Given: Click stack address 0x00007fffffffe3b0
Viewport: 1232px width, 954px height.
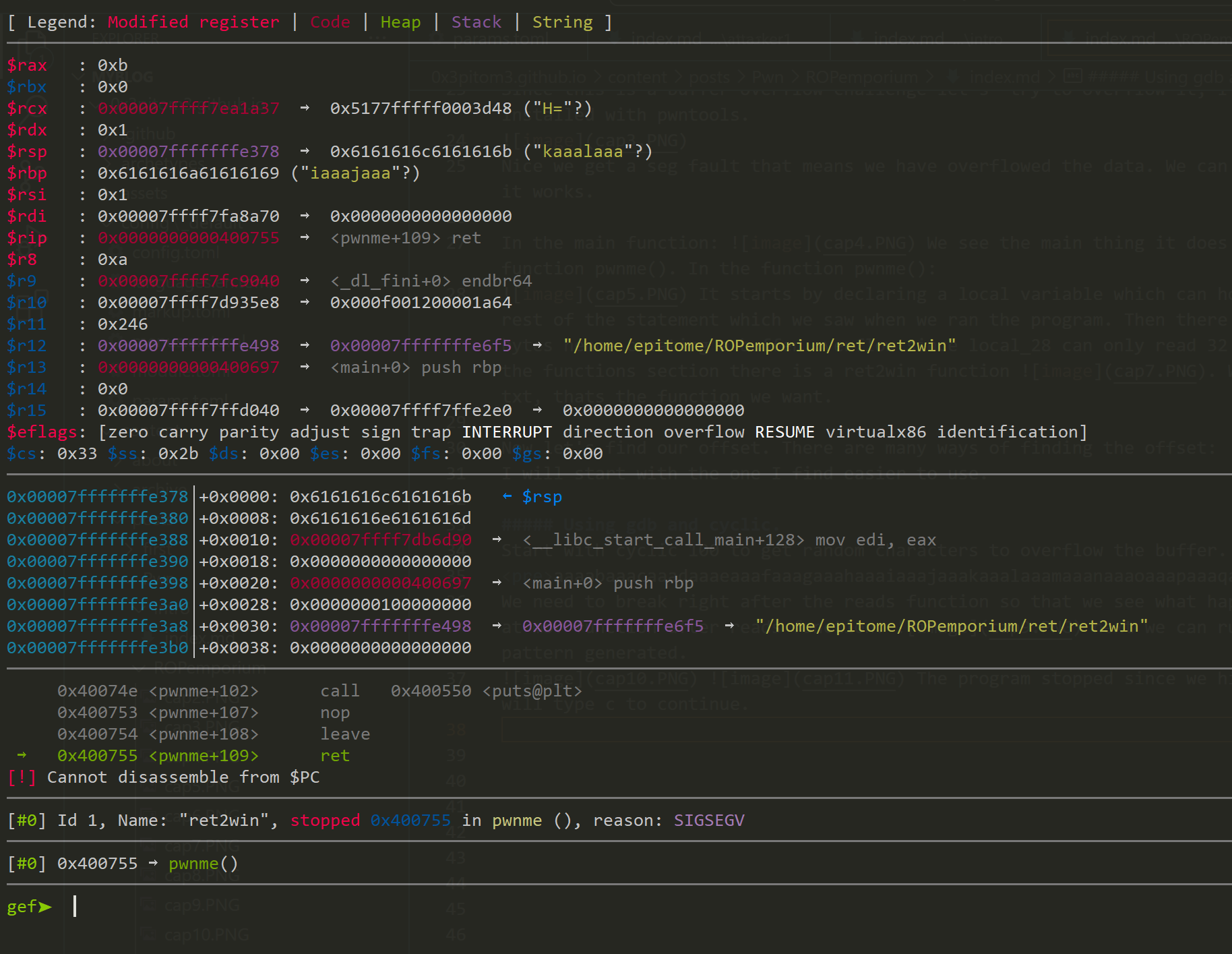Looking at the screenshot, I should 98,648.
